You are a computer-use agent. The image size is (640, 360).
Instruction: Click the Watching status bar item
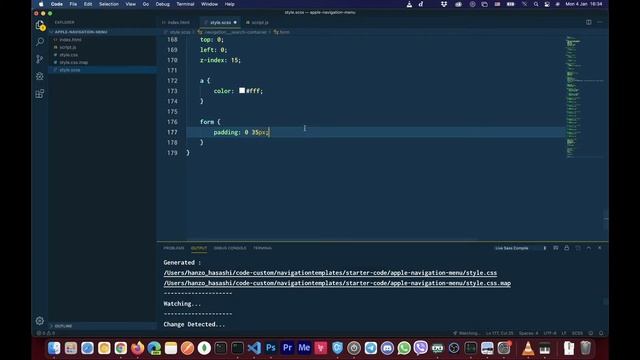click(x=467, y=333)
